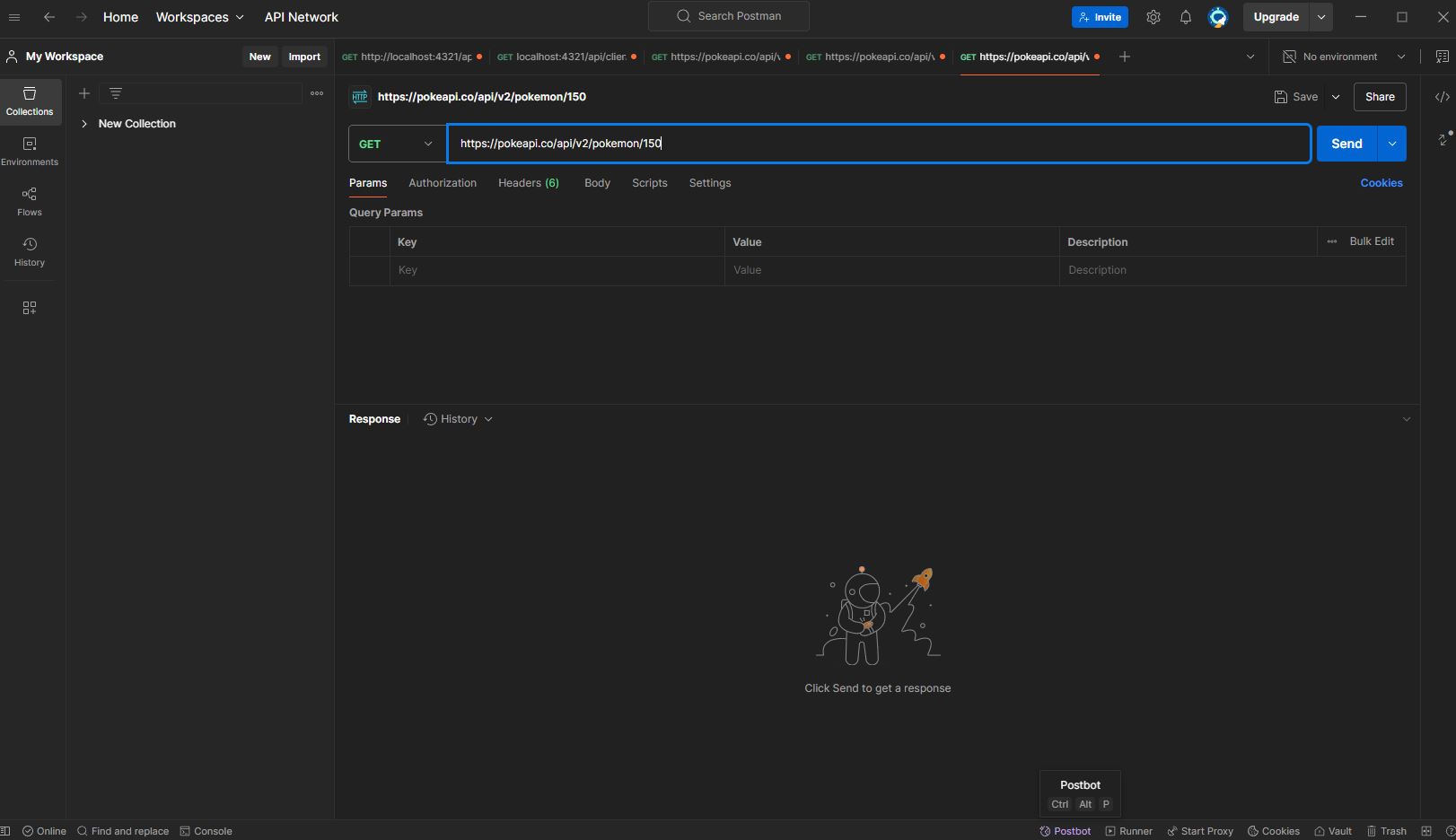
Task: Collapse the response pane chevron
Action: click(1407, 419)
